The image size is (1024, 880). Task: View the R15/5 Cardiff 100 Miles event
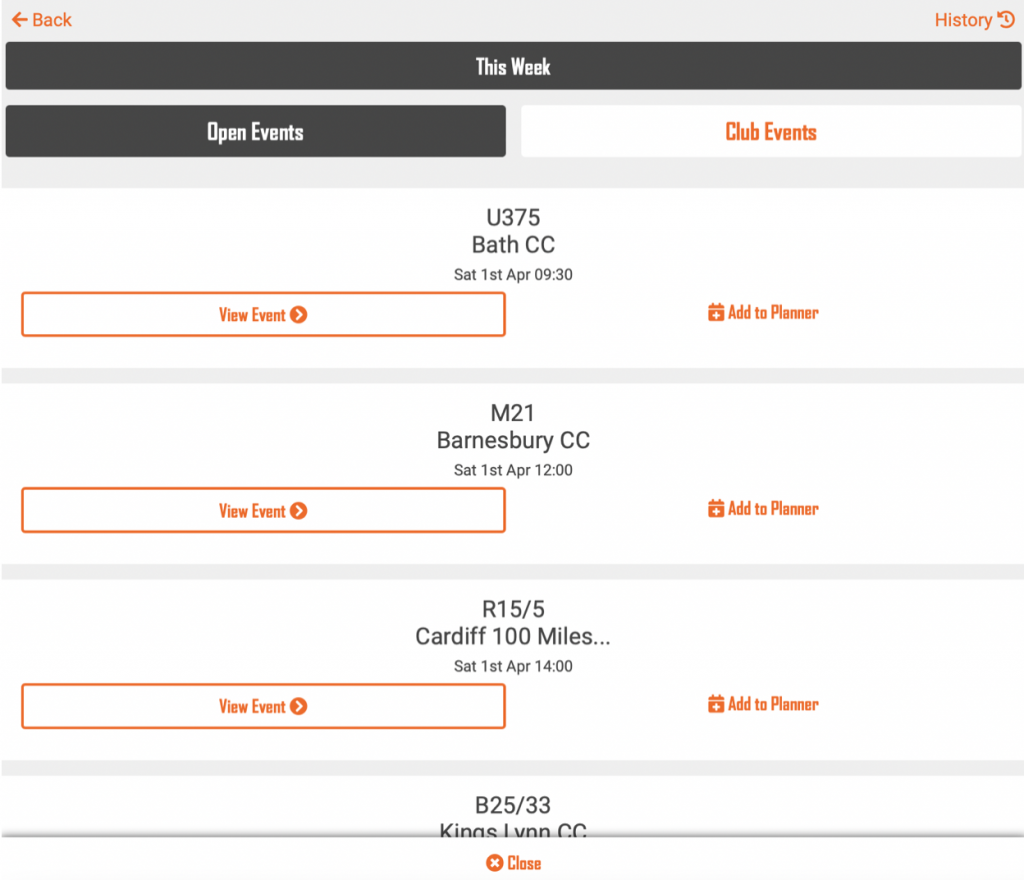(x=262, y=707)
